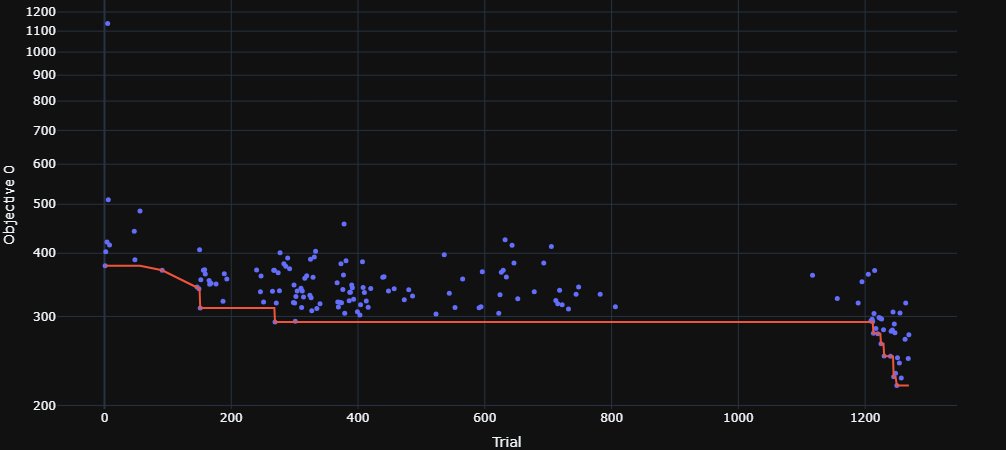This screenshot has height=450, width=1006.
Task: Click the x-axis tick label 0
Action: pyautogui.click(x=104, y=418)
